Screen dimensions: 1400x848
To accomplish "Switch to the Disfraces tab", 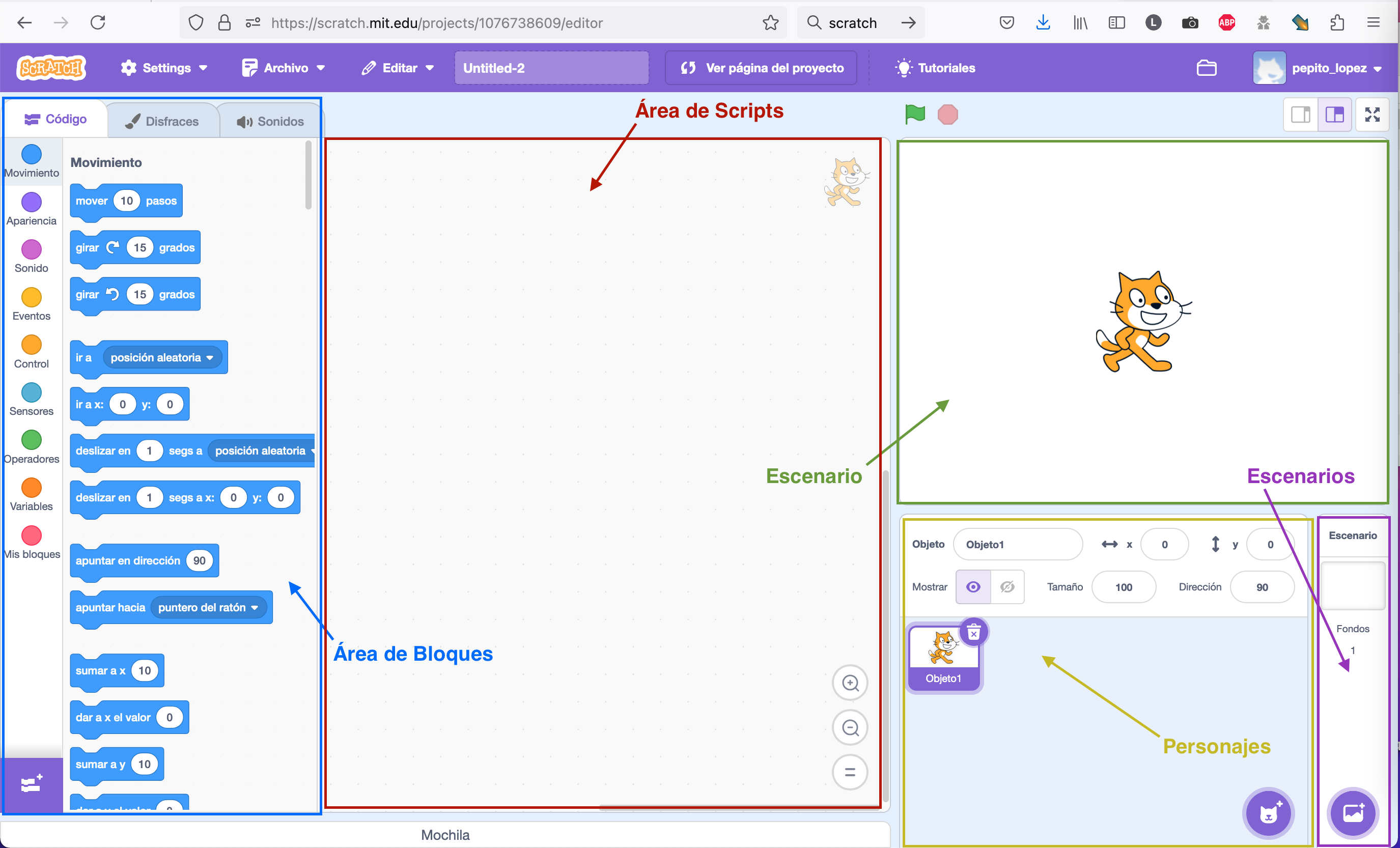I will (162, 120).
